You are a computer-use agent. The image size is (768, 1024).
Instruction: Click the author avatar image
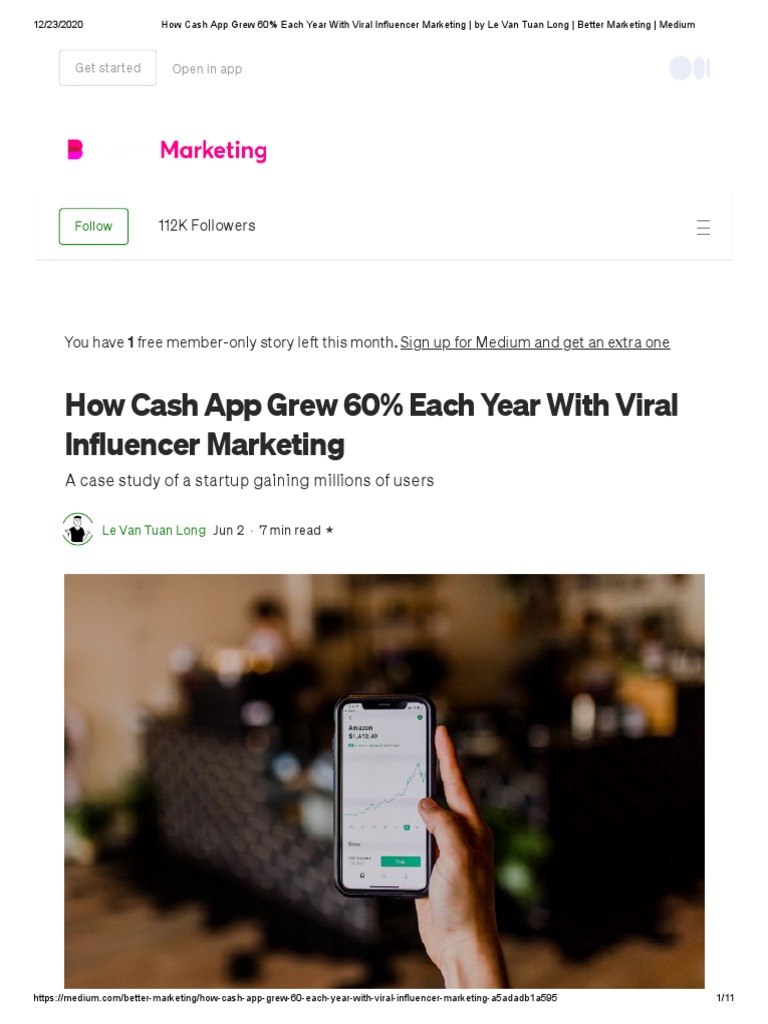click(78, 529)
